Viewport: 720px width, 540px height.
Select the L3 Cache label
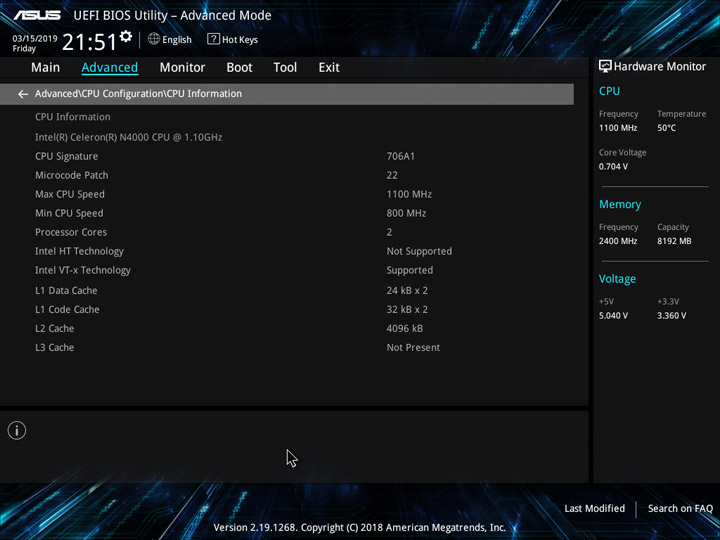pyautogui.click(x=55, y=347)
